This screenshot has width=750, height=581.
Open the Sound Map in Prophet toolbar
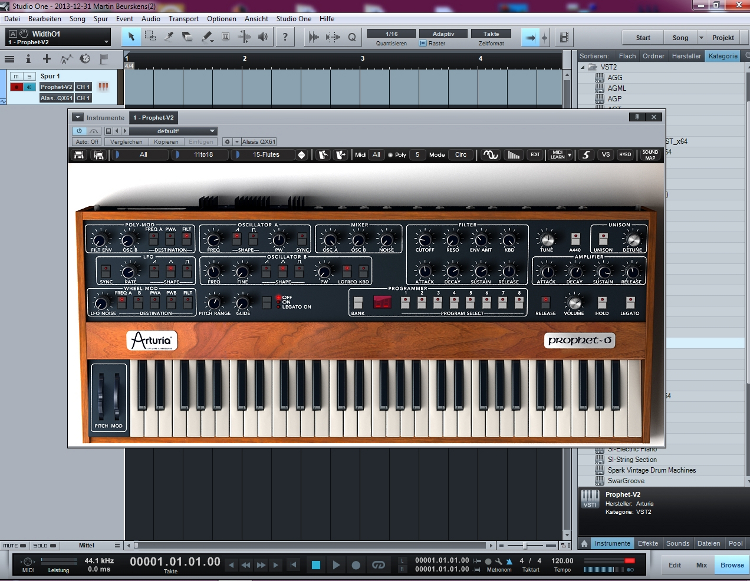650,154
